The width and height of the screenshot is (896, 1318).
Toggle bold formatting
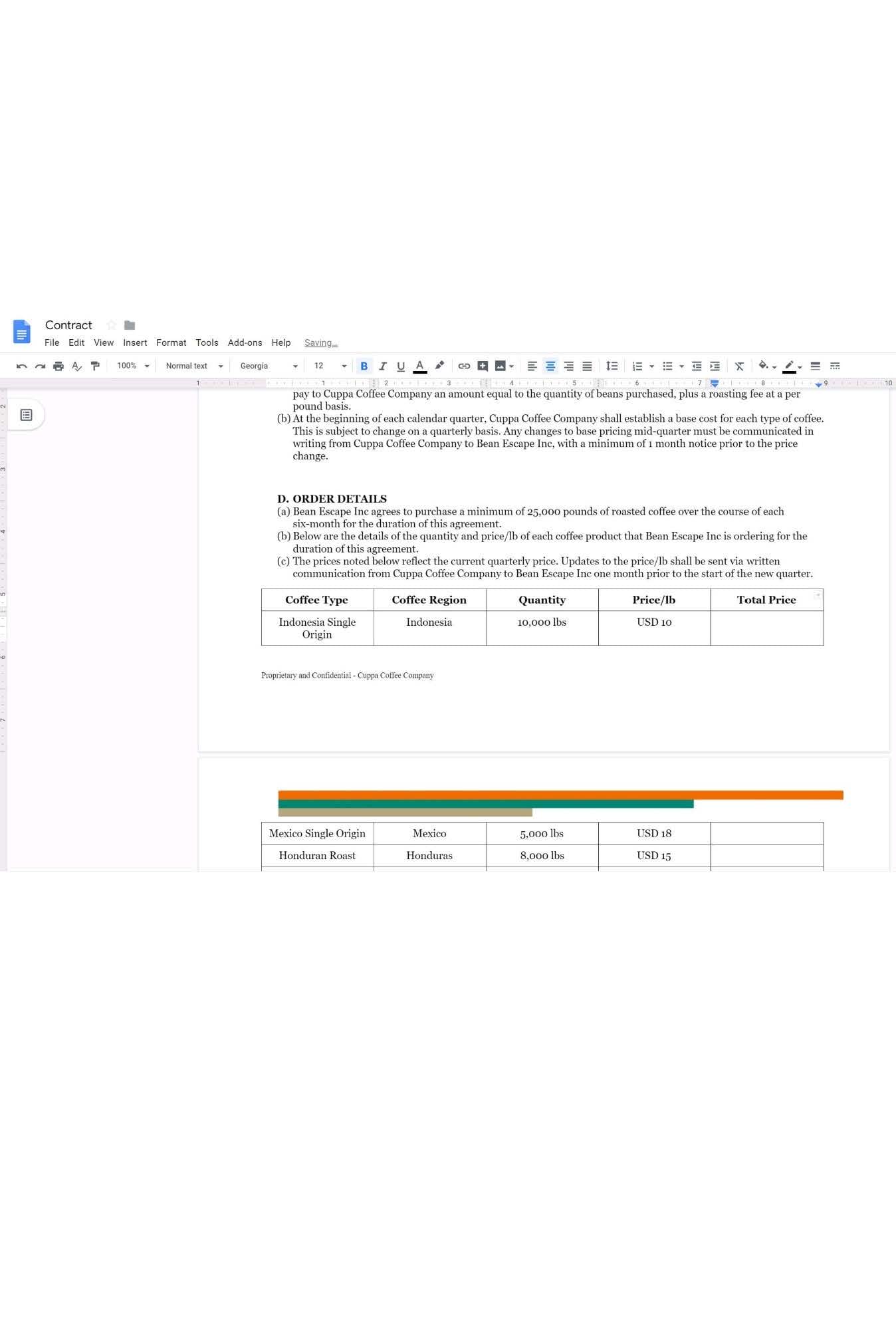pos(364,366)
